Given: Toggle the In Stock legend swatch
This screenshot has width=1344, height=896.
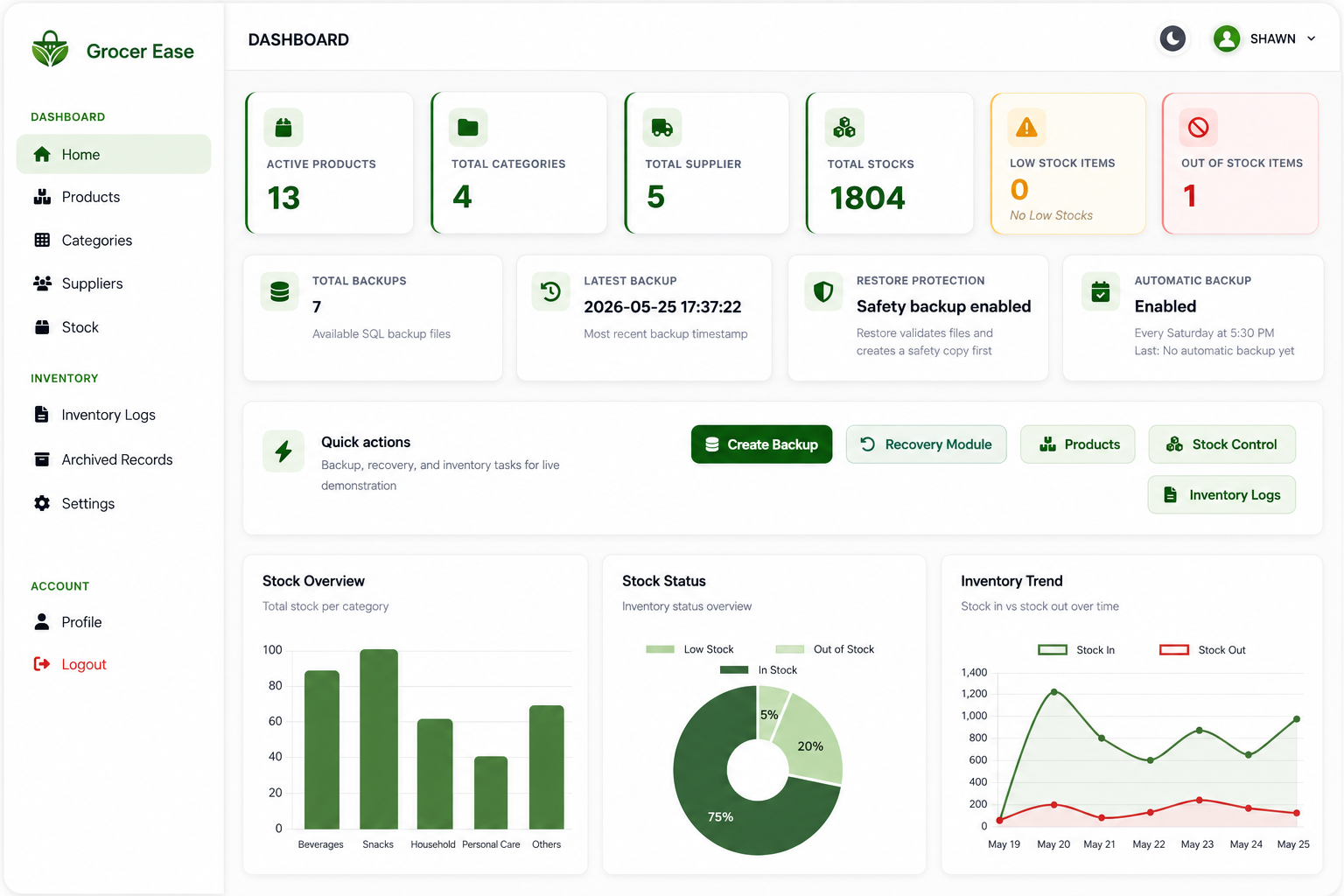Looking at the screenshot, I should click(x=734, y=670).
